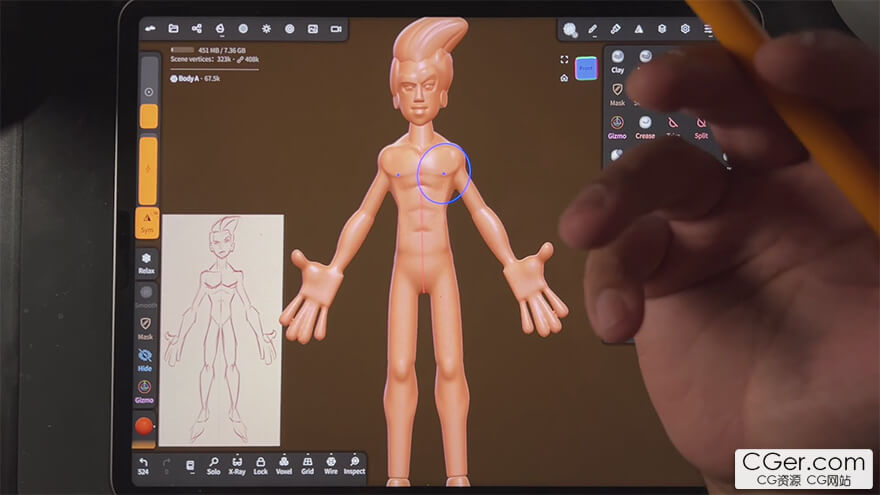880x495 pixels.
Task: Open the Files folder menu
Action: tap(173, 29)
